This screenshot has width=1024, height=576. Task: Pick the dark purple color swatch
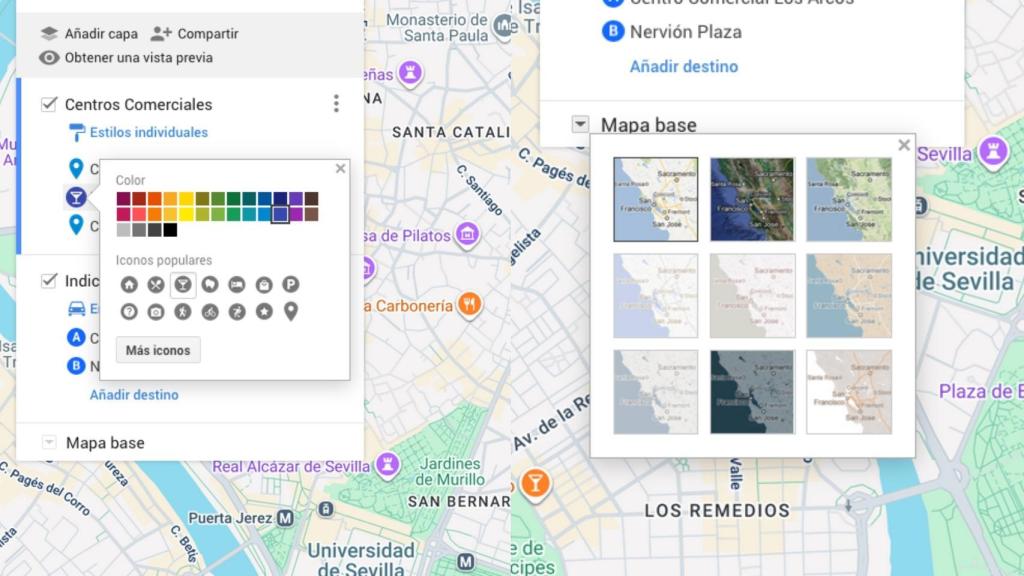click(x=295, y=198)
